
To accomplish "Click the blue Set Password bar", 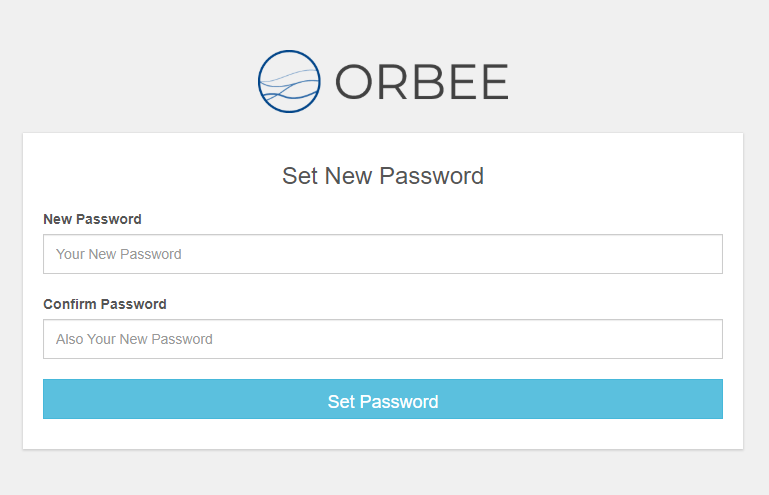I will (383, 399).
